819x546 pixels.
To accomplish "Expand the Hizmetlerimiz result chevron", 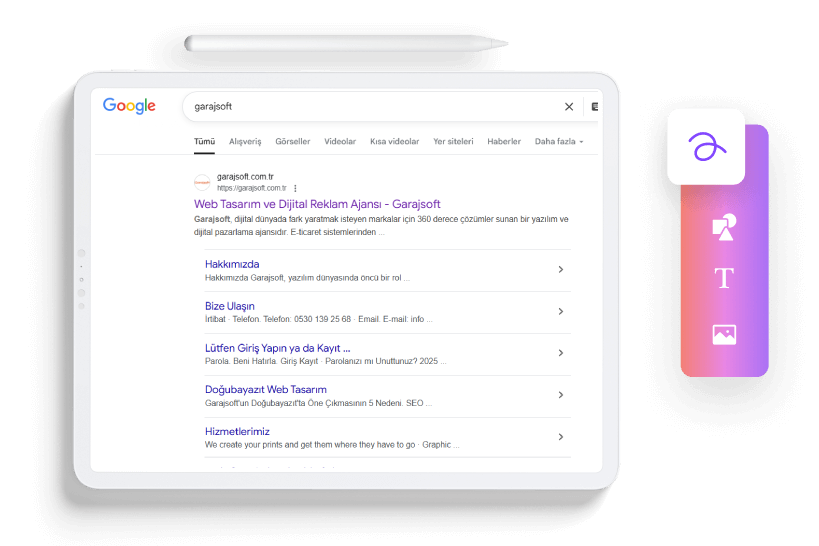I will [560, 437].
